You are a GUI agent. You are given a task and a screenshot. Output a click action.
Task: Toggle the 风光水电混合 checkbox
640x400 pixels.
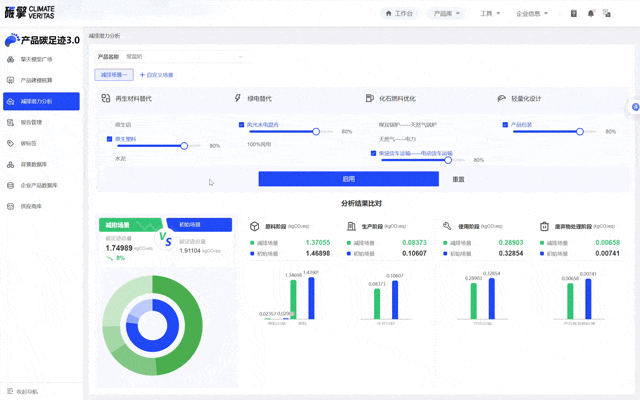tap(242, 125)
